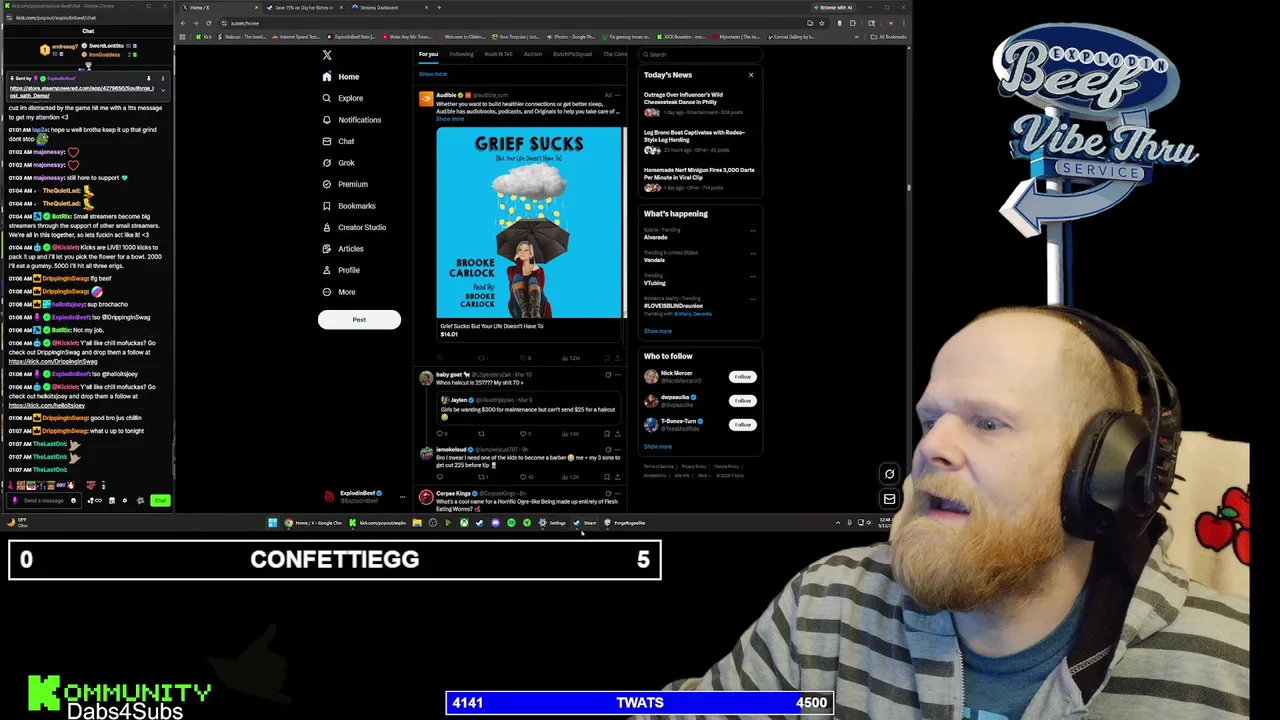Go back in the Chrome toolbar
Viewport: 1280px width, 720px height.
[x=184, y=23]
